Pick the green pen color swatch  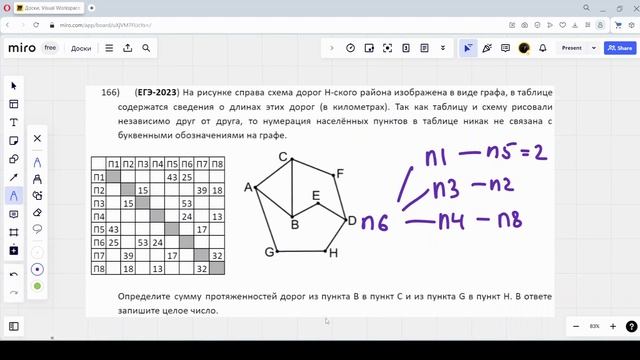point(37,286)
